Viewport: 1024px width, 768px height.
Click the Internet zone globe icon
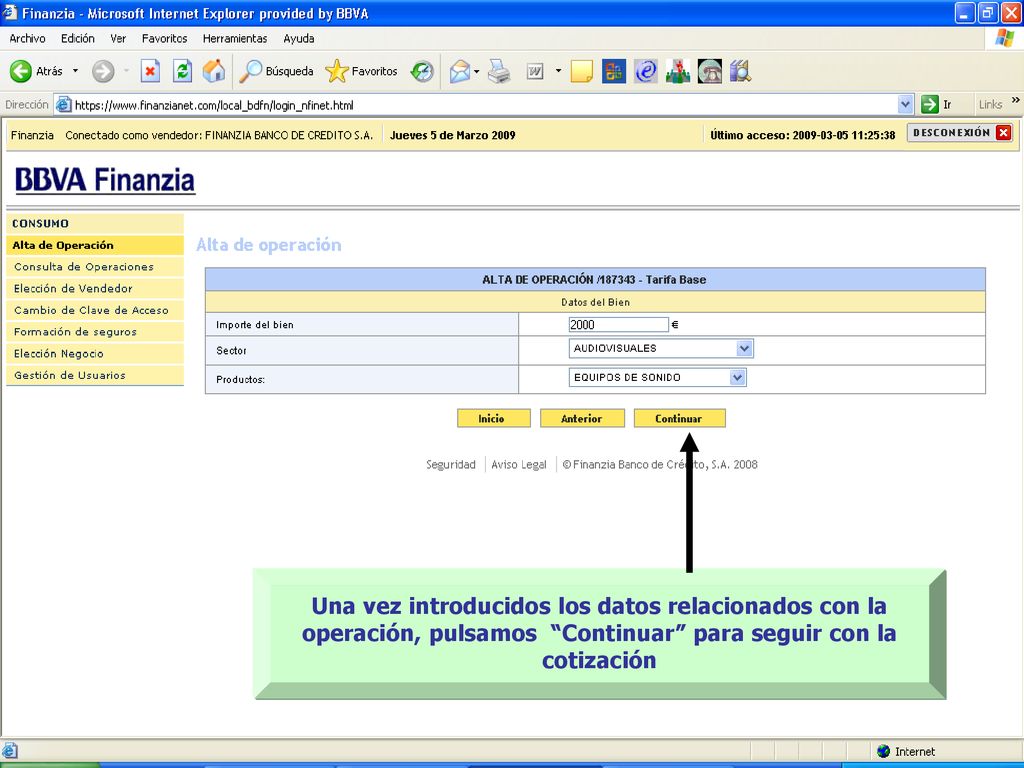tap(884, 752)
